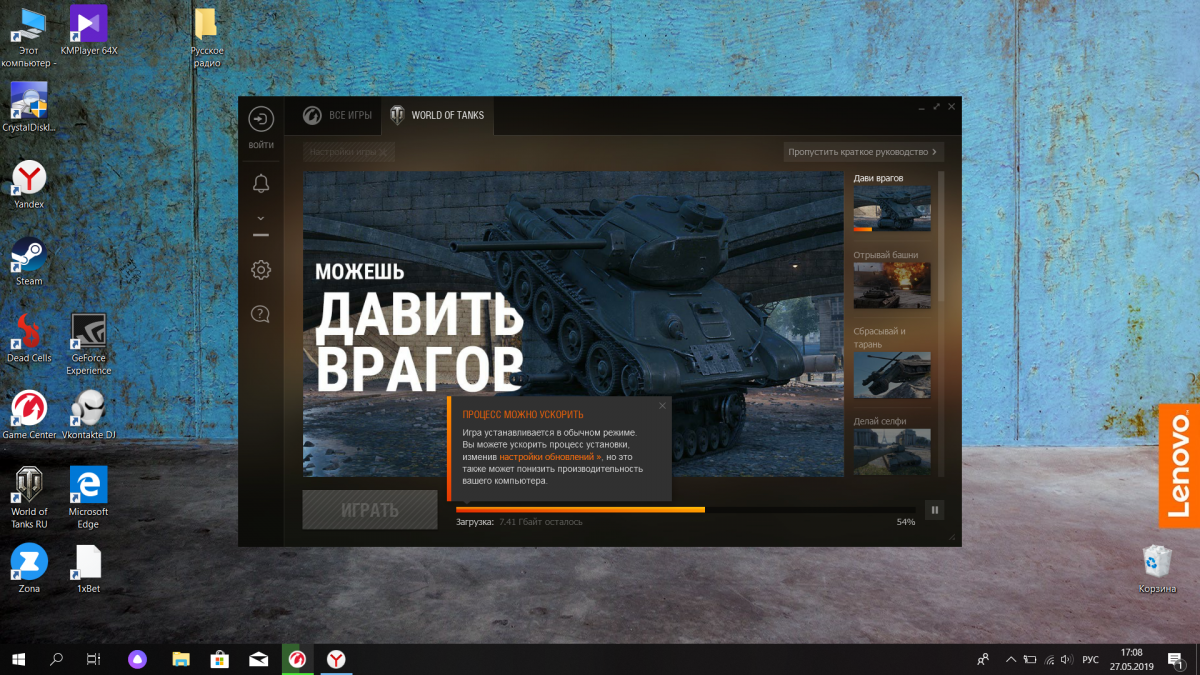Image resolution: width=1200 pixels, height=675 pixels.
Task: Select World of Tanks RU desktop icon
Action: (x=29, y=499)
